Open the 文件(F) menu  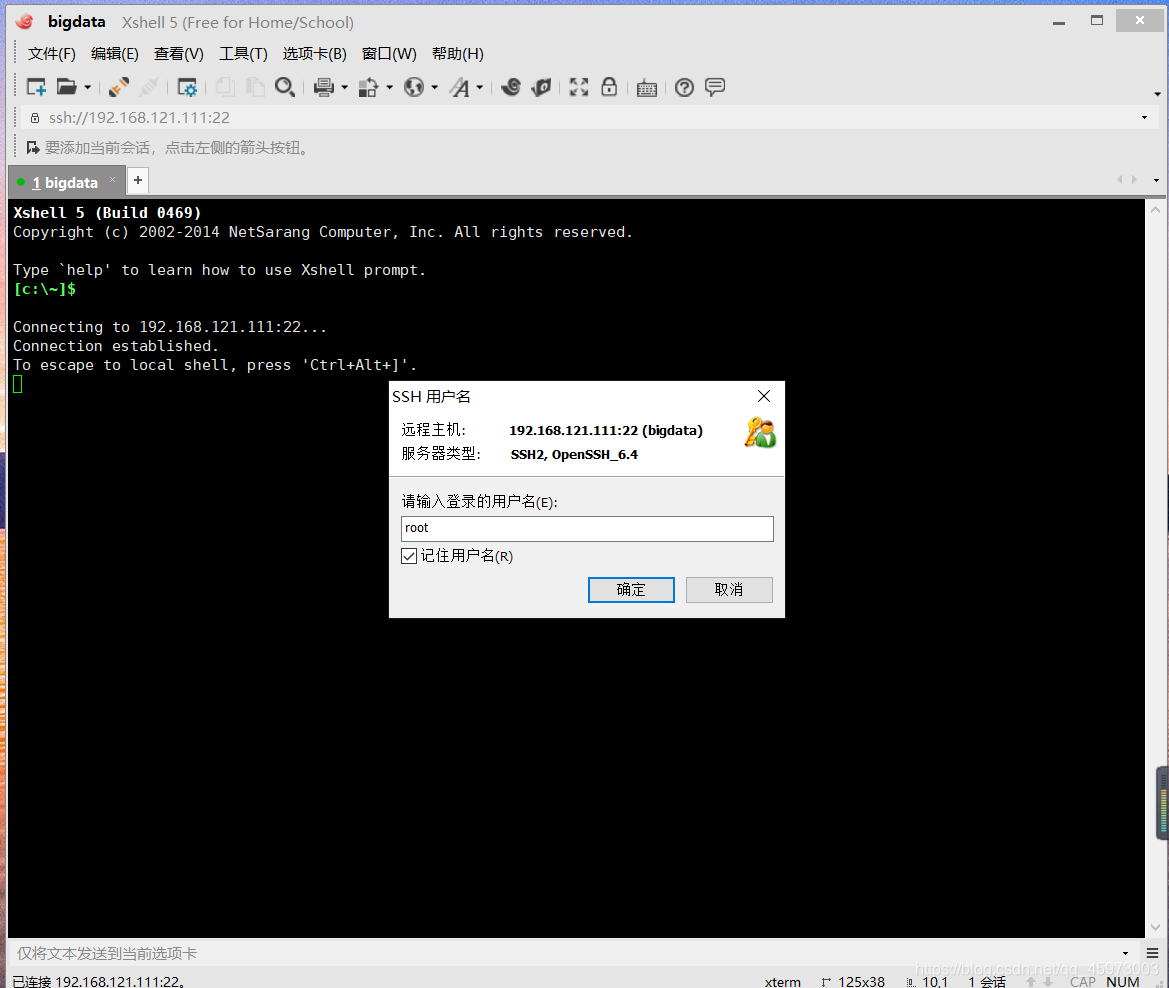coord(51,54)
